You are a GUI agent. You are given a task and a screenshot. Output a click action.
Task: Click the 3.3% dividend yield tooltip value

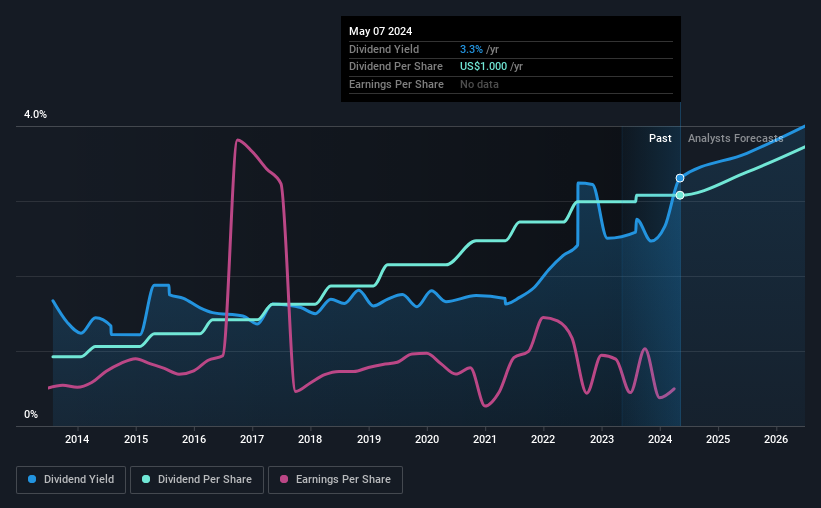(469, 49)
